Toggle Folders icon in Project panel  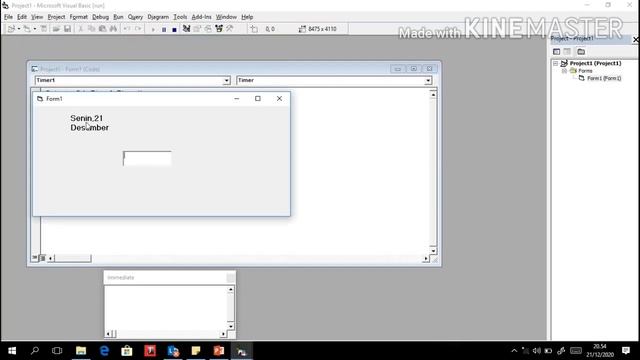[x=581, y=51]
